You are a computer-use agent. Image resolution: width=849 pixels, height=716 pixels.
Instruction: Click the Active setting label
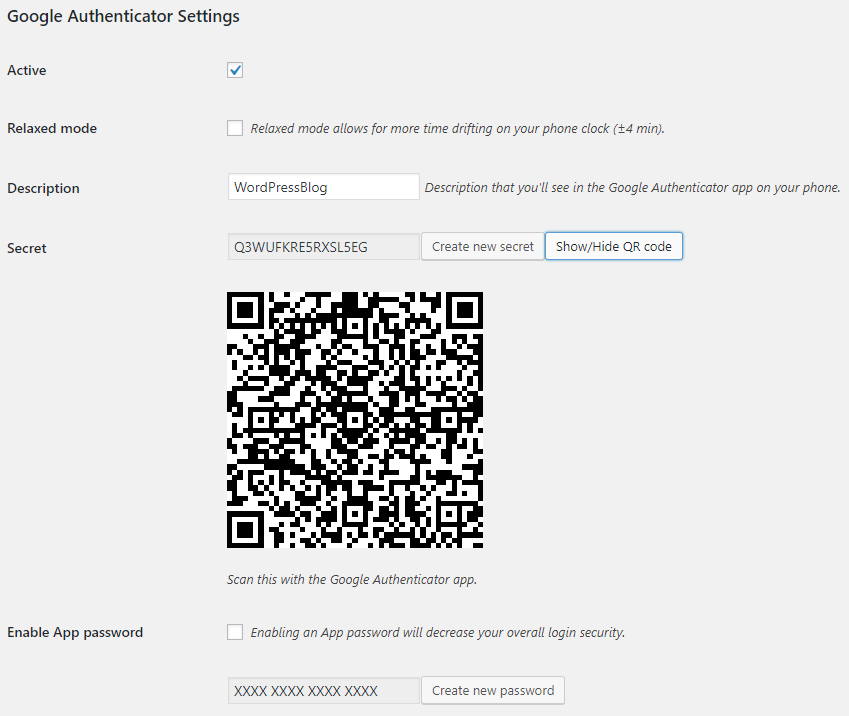point(27,71)
